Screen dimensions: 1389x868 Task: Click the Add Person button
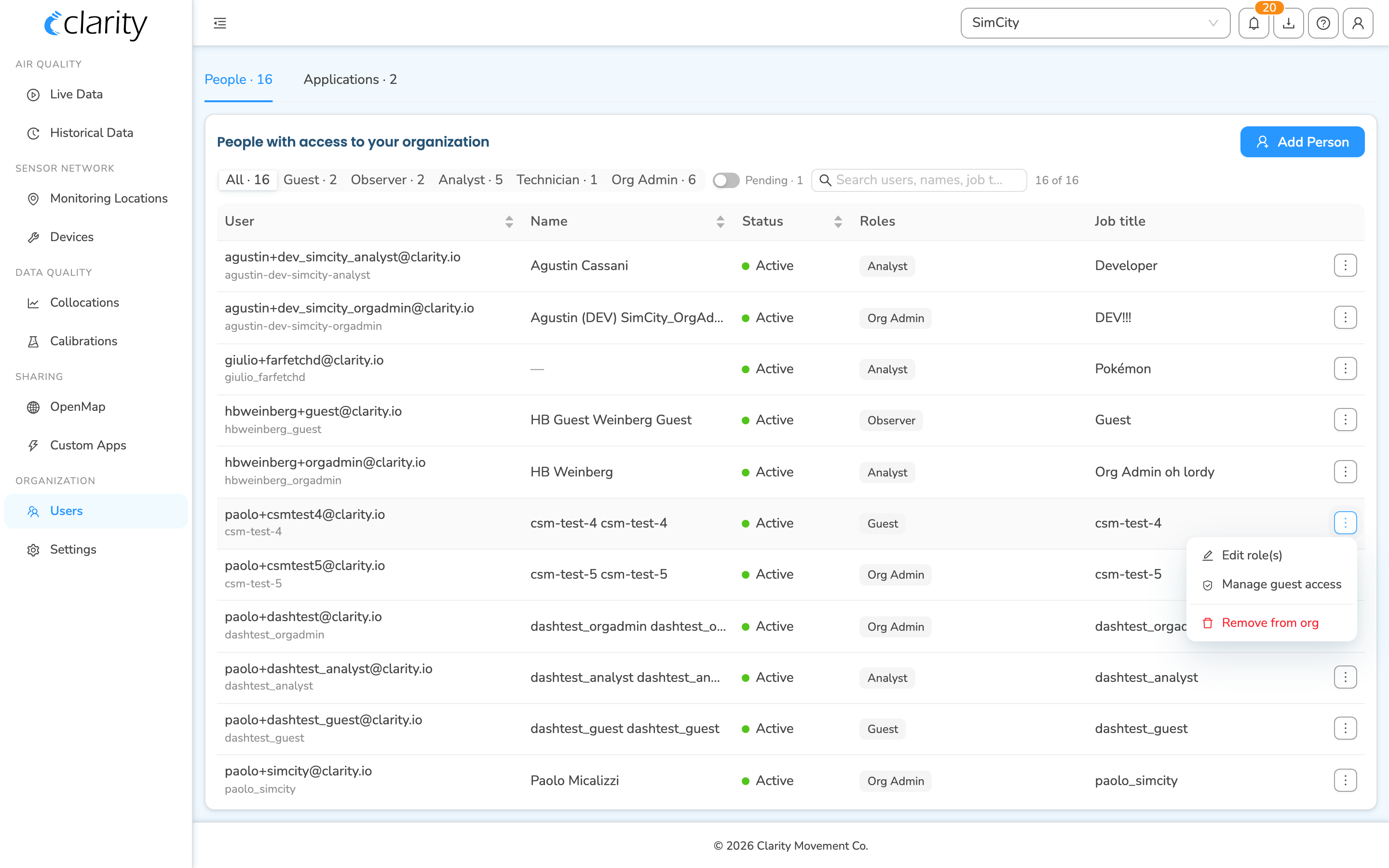1302,142
